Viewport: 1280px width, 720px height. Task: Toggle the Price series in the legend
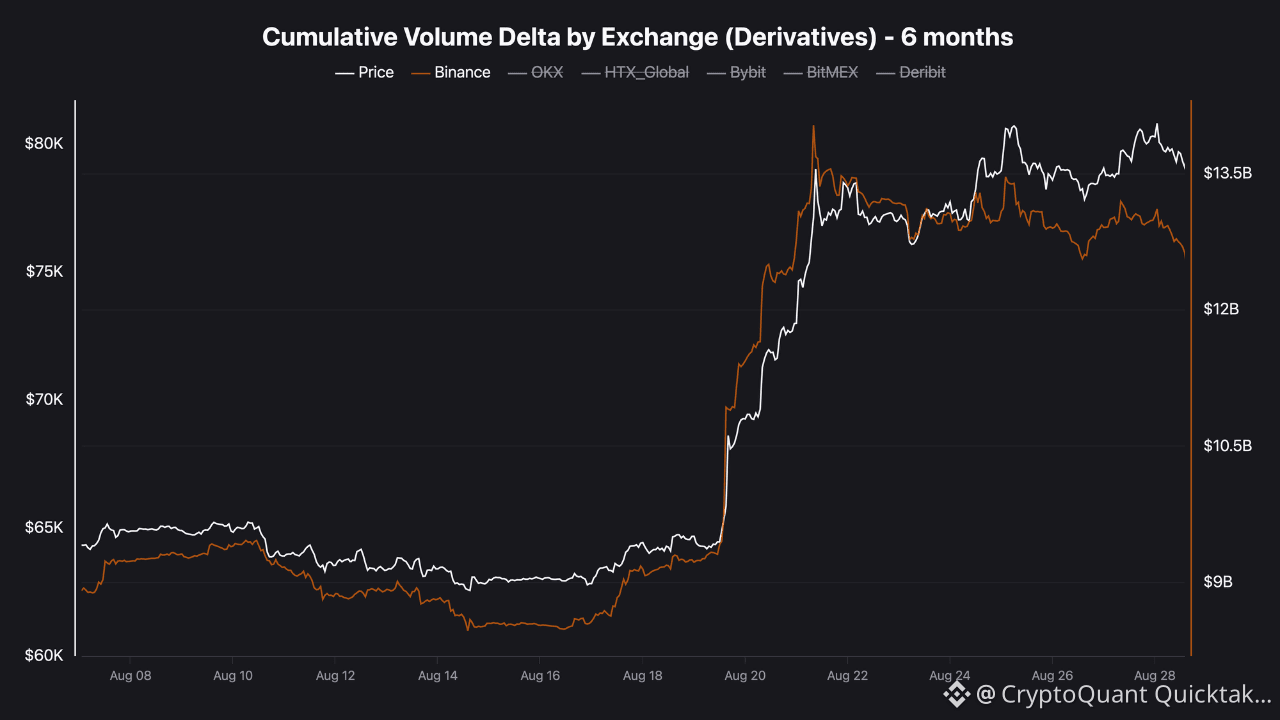364,72
